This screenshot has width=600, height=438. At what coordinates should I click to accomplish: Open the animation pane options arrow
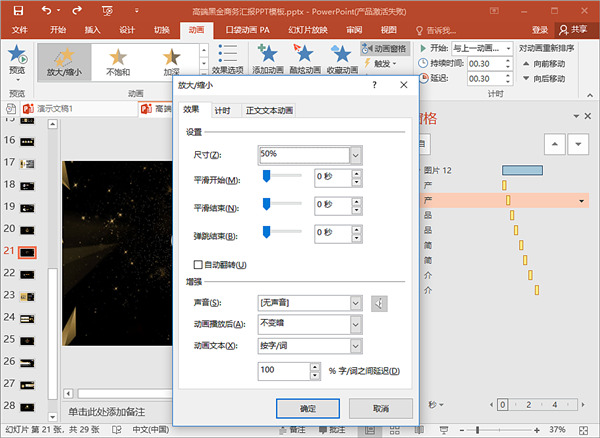tap(576, 116)
